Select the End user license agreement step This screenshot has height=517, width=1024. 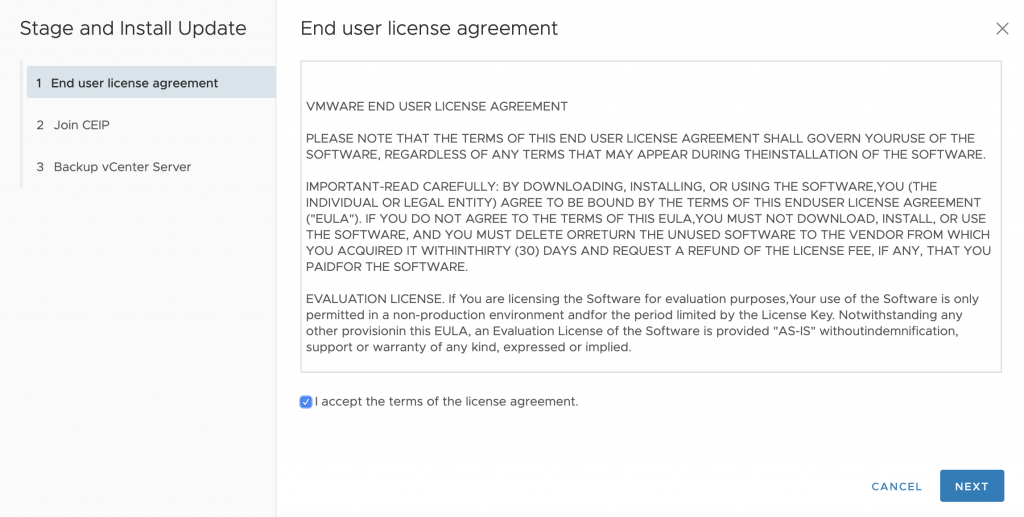coord(151,83)
